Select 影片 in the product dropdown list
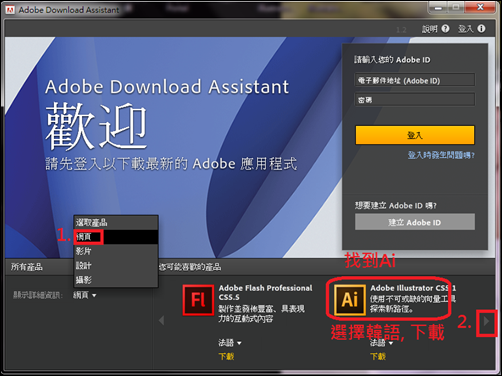The height and width of the screenshot is (376, 502). point(116,251)
